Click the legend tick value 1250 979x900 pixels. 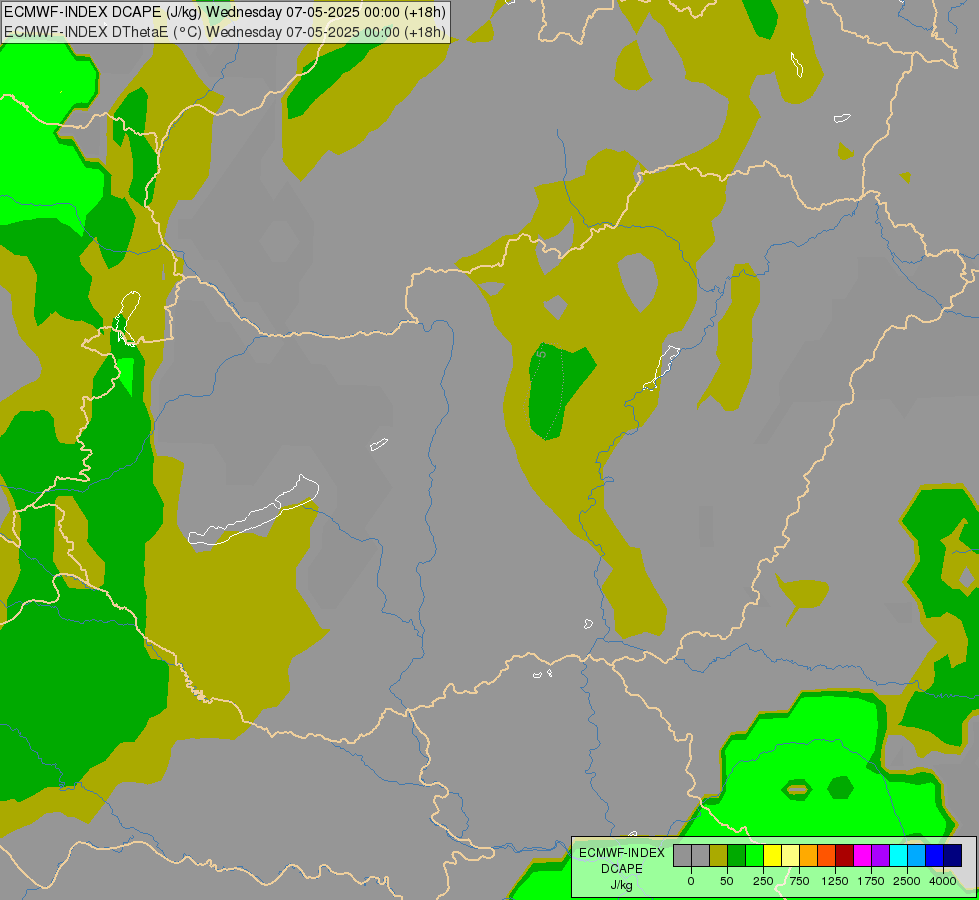coord(835,881)
